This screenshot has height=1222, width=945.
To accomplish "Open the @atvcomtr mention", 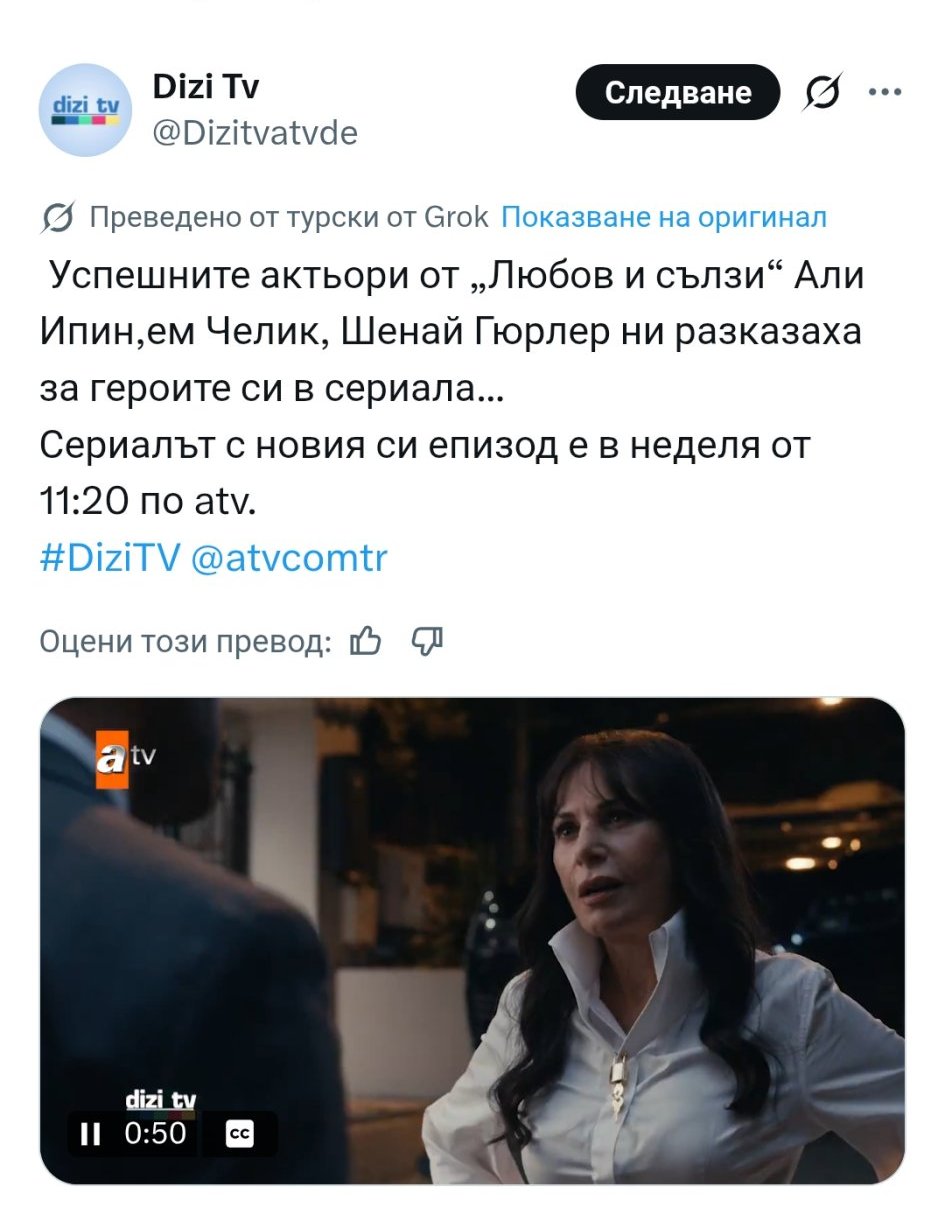I will click(288, 558).
